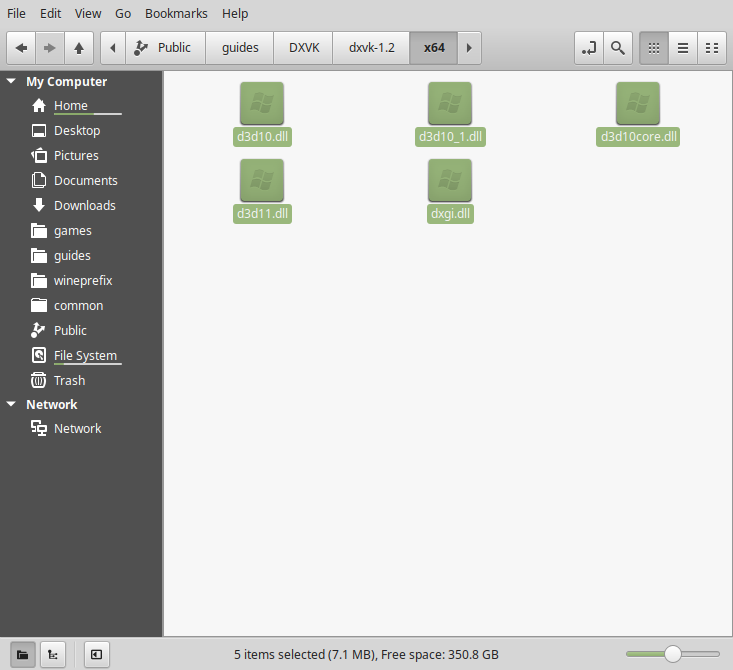Open the Go menu
Screen dimensions: 733x670
click(123, 14)
